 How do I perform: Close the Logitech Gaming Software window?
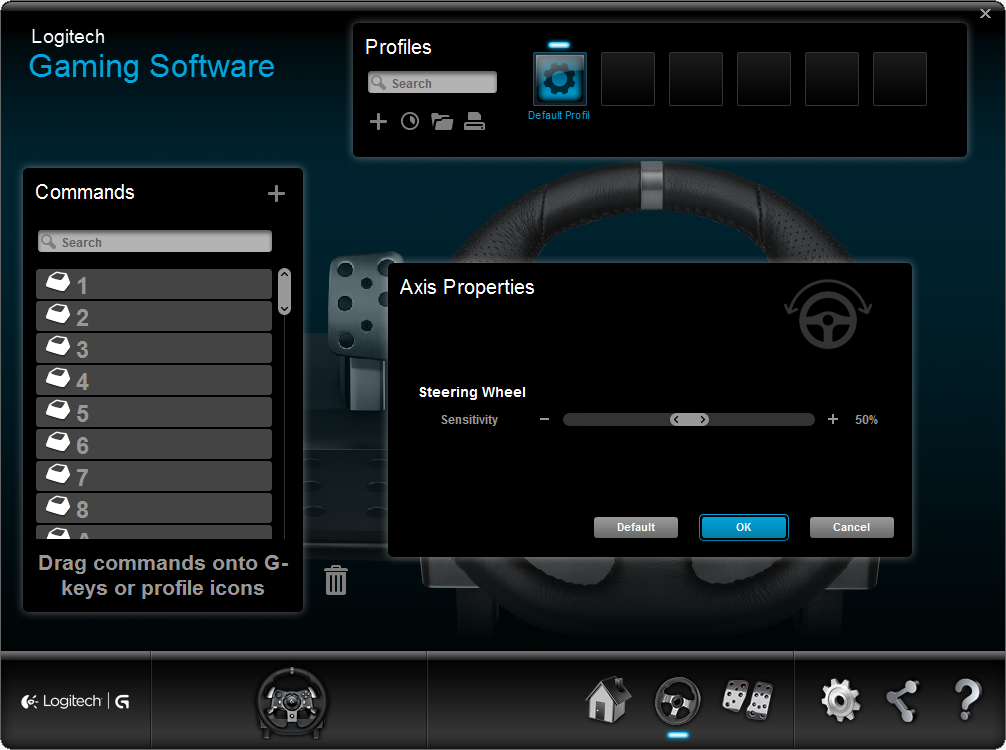(985, 13)
